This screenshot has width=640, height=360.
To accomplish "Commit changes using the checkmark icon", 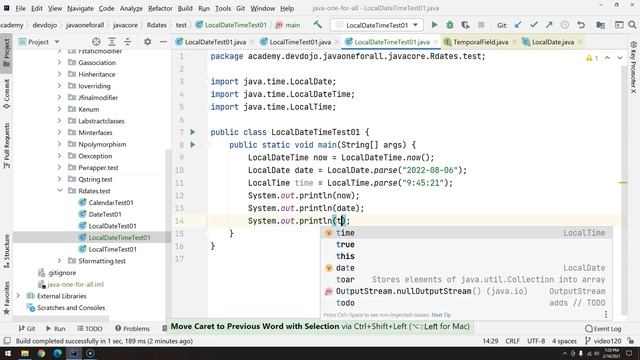I will click(533, 25).
